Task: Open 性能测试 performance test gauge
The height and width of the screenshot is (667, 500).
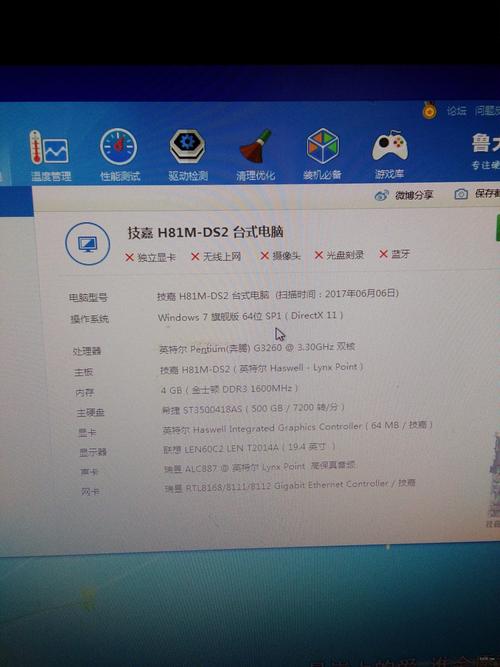Action: [119, 155]
